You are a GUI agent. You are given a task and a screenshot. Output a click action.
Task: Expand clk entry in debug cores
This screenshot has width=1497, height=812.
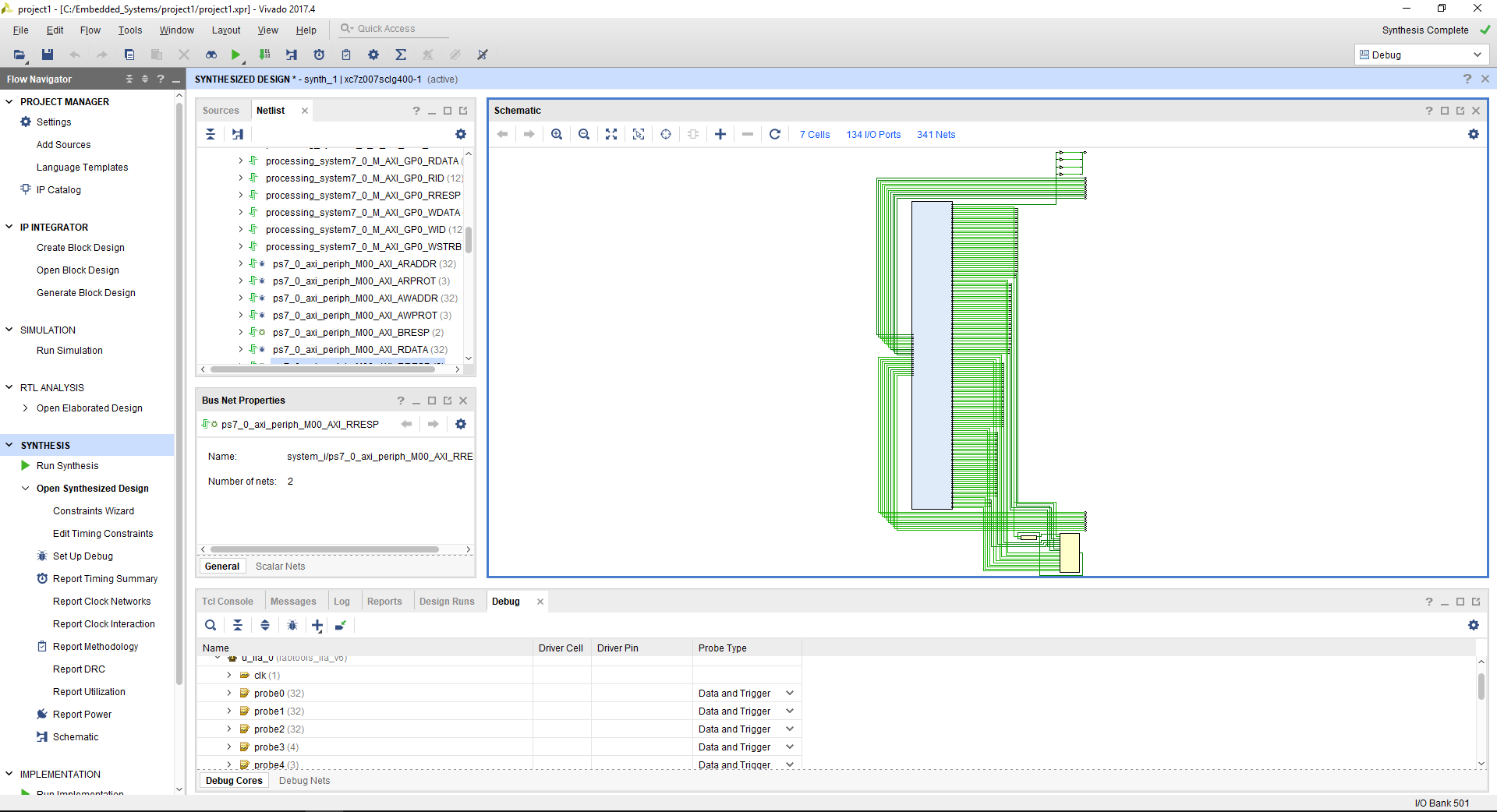point(229,675)
